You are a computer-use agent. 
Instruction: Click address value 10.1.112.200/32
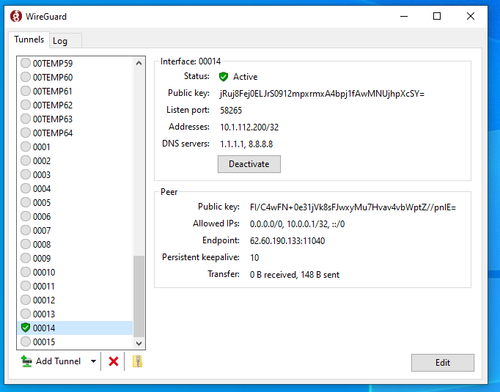(249, 127)
